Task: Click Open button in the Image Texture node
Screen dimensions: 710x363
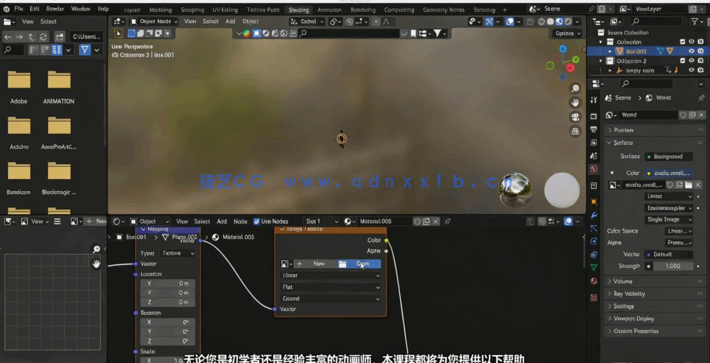Action: point(359,264)
